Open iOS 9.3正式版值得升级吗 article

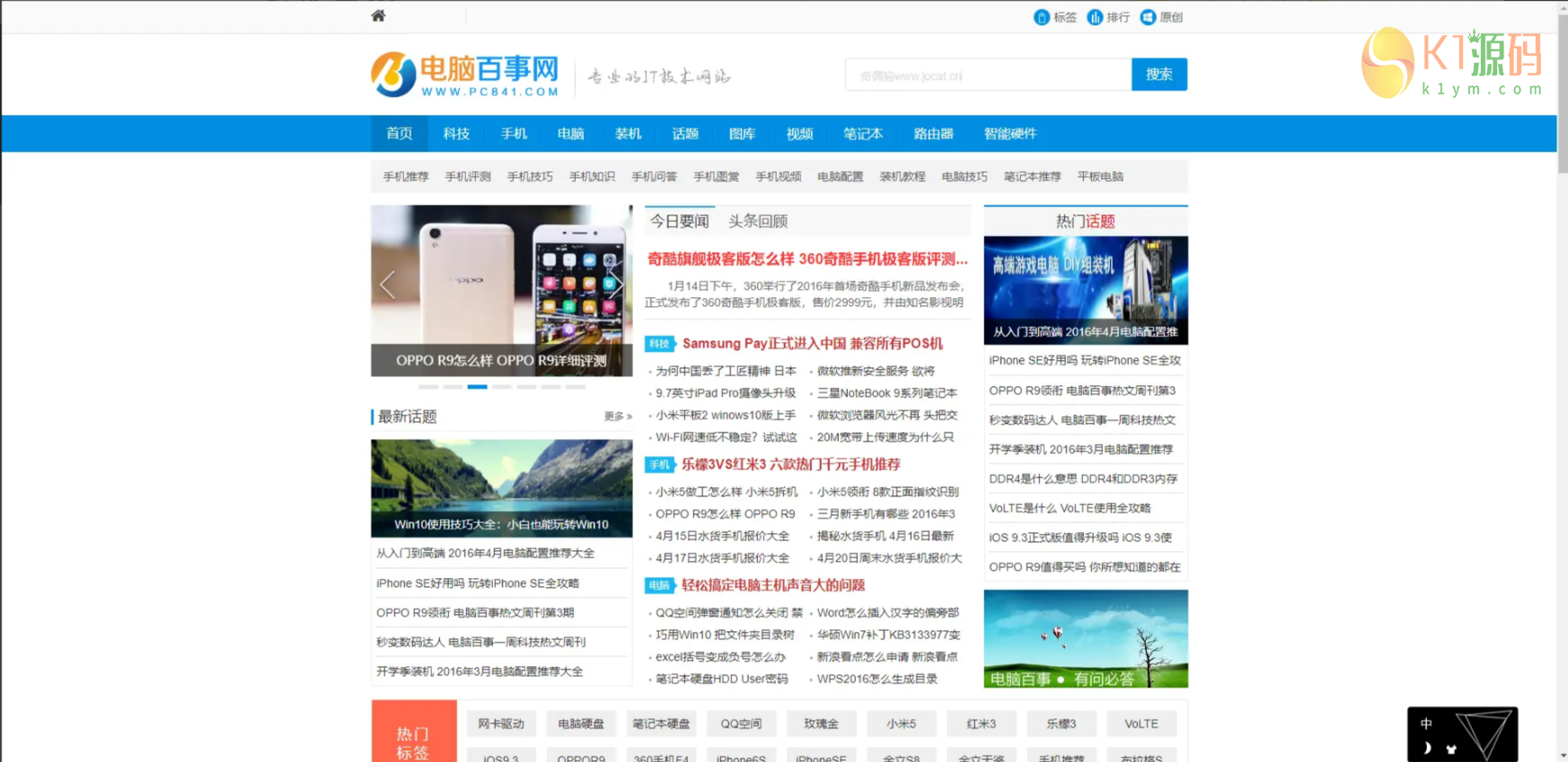click(1080, 539)
